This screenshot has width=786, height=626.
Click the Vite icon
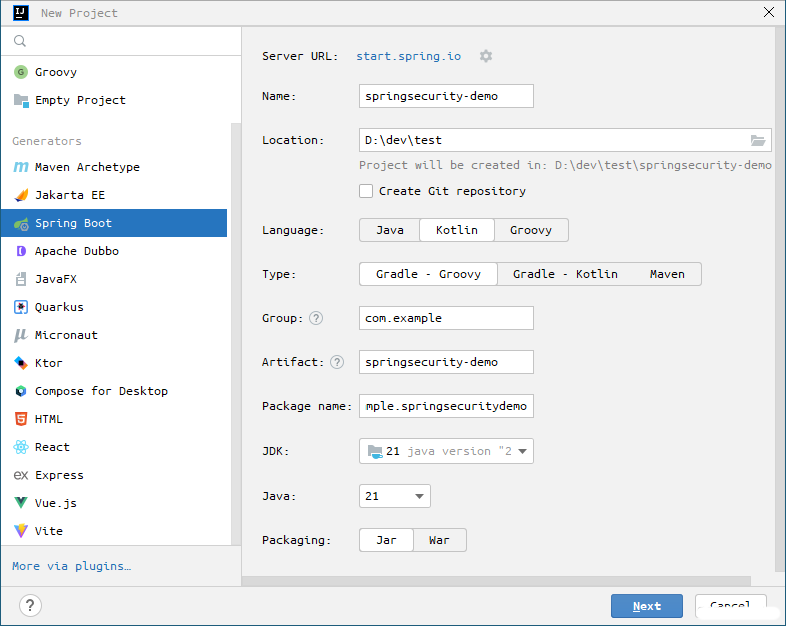pyautogui.click(x=21, y=531)
